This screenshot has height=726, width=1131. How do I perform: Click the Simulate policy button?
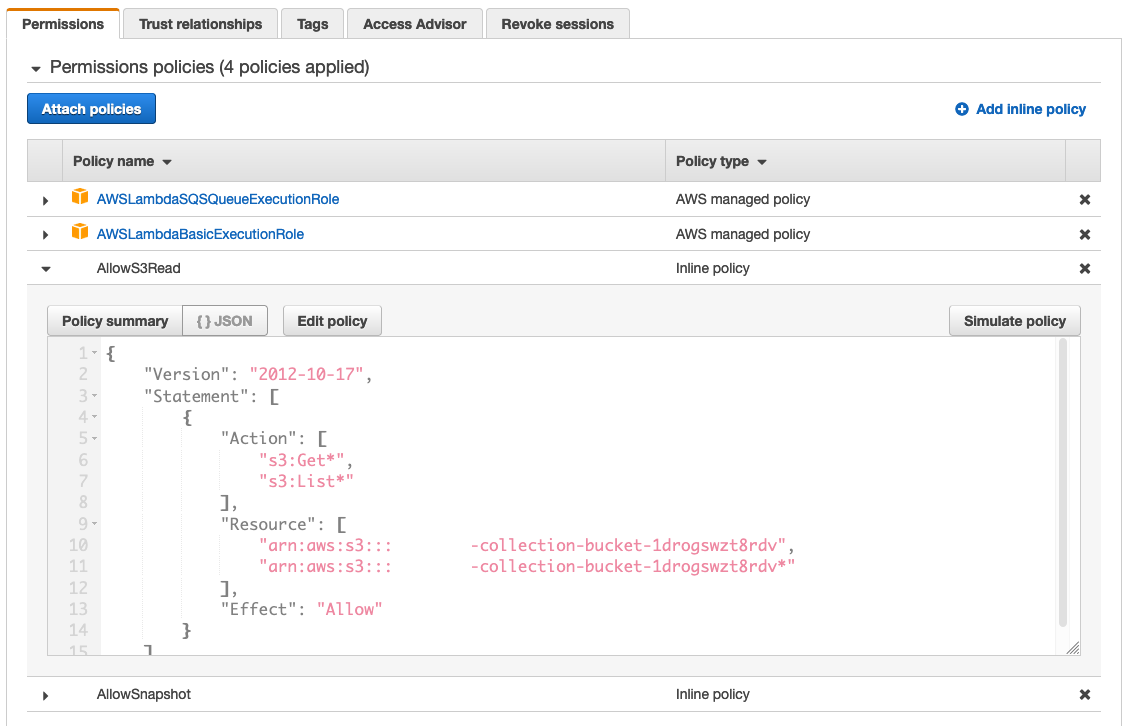[1014, 321]
